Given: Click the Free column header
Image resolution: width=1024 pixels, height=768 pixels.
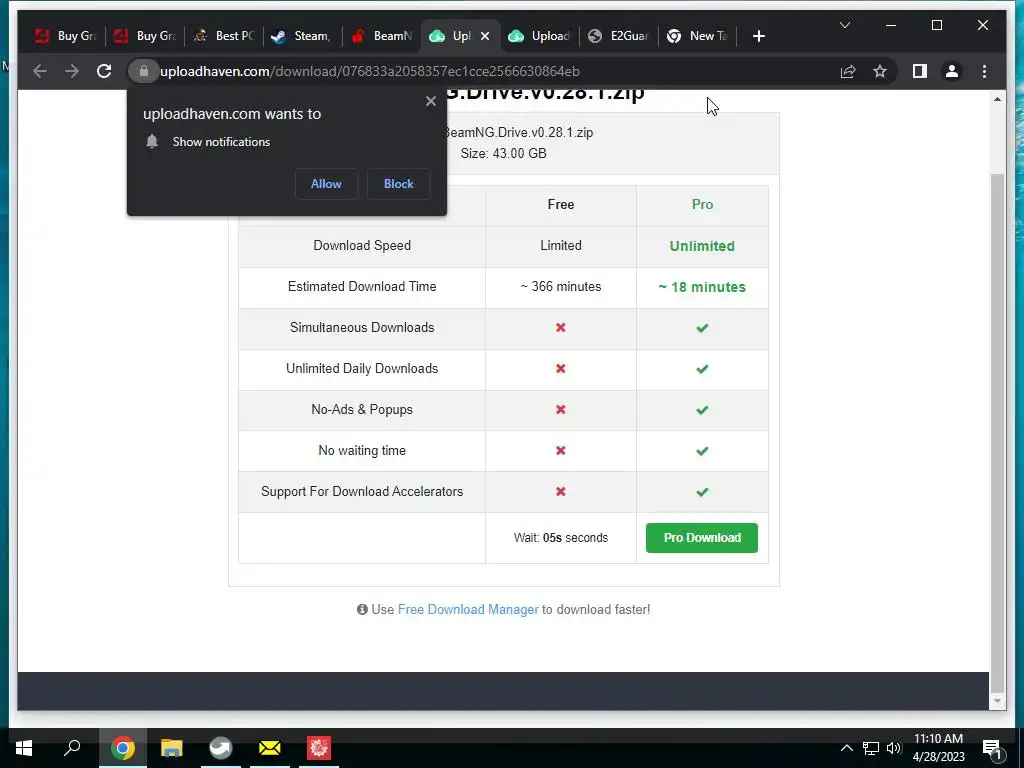Looking at the screenshot, I should (x=560, y=204).
